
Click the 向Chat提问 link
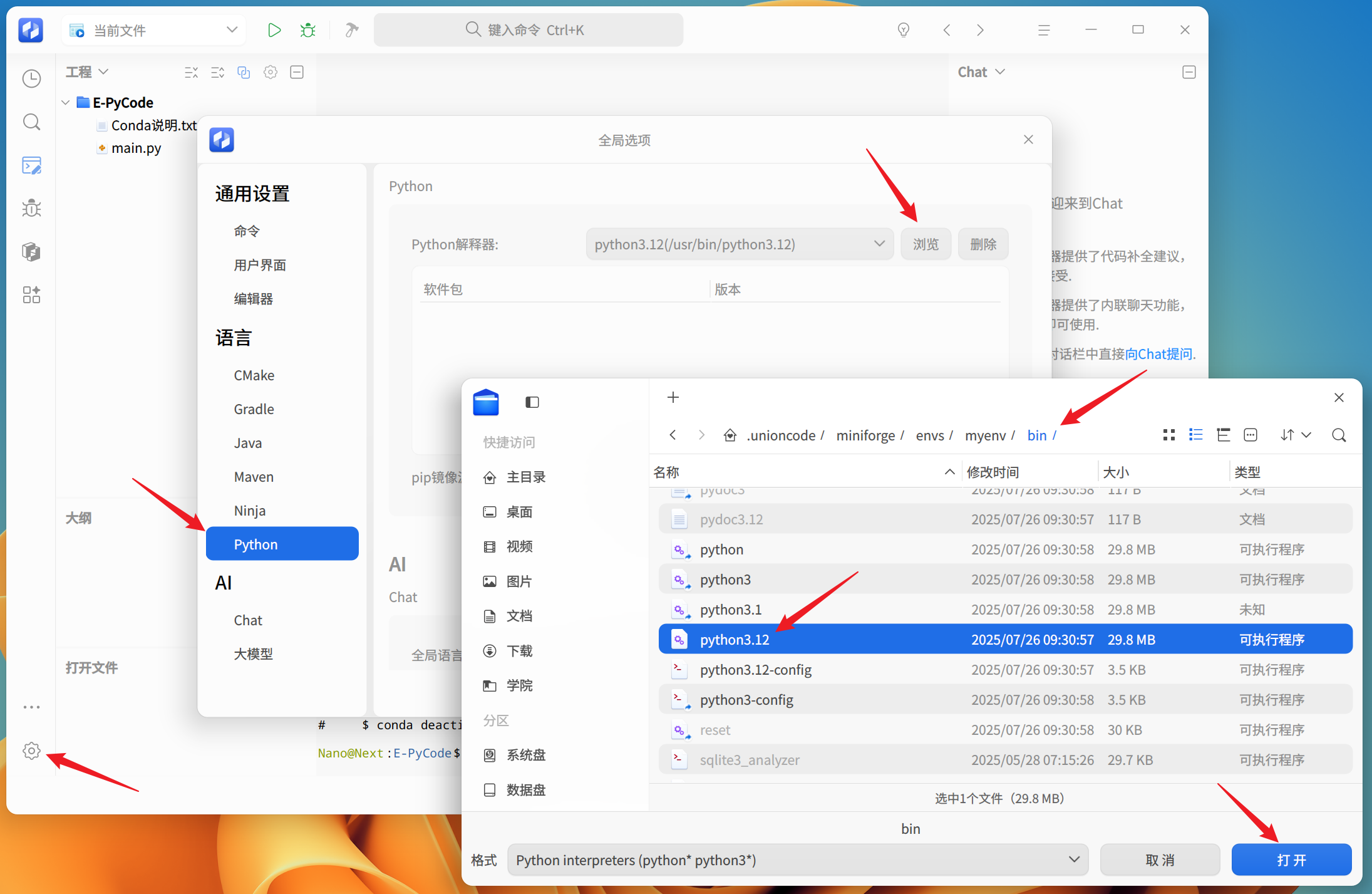pyautogui.click(x=1158, y=354)
